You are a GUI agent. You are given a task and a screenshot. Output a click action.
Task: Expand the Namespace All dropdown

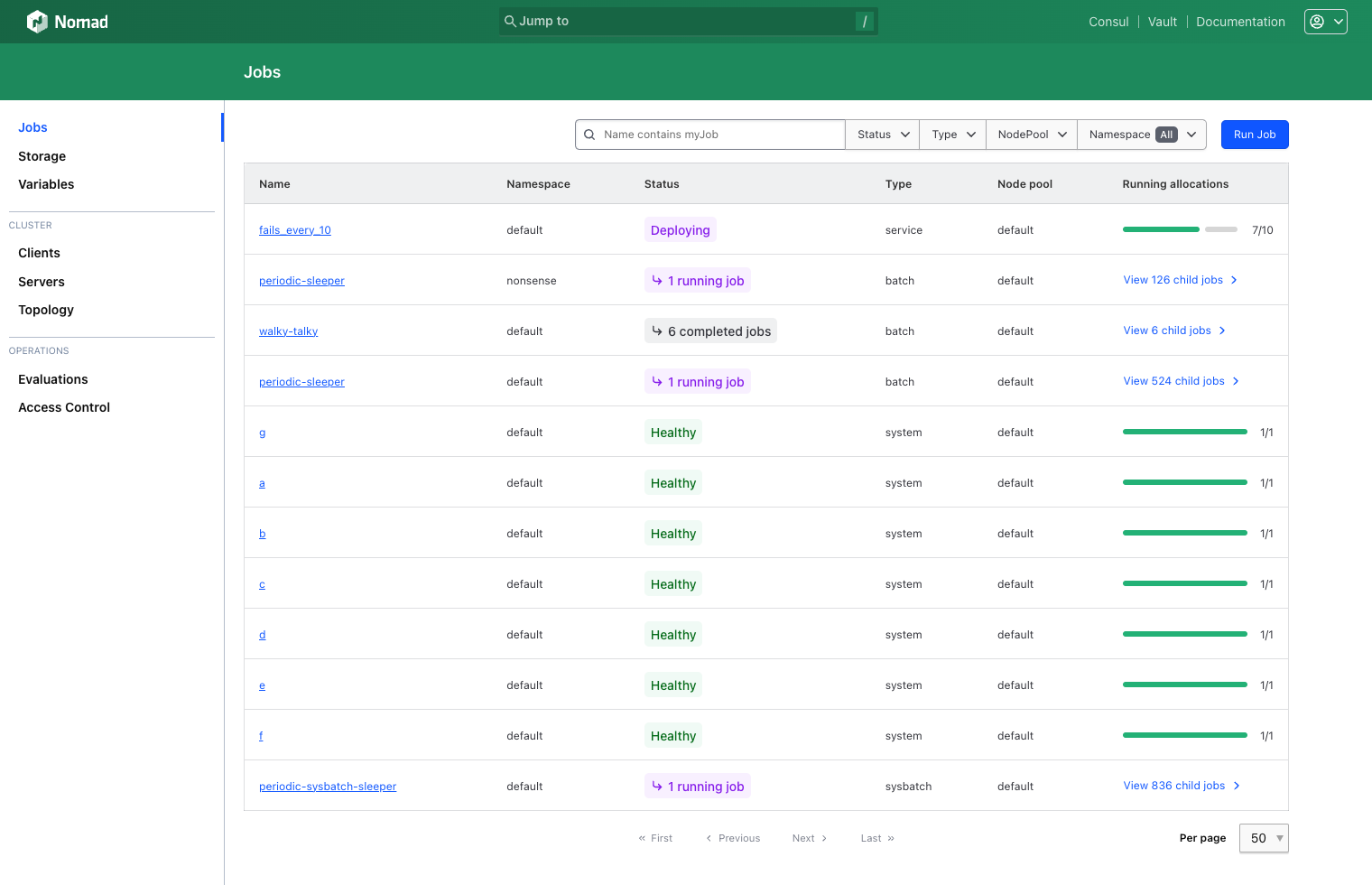pyautogui.click(x=1142, y=135)
